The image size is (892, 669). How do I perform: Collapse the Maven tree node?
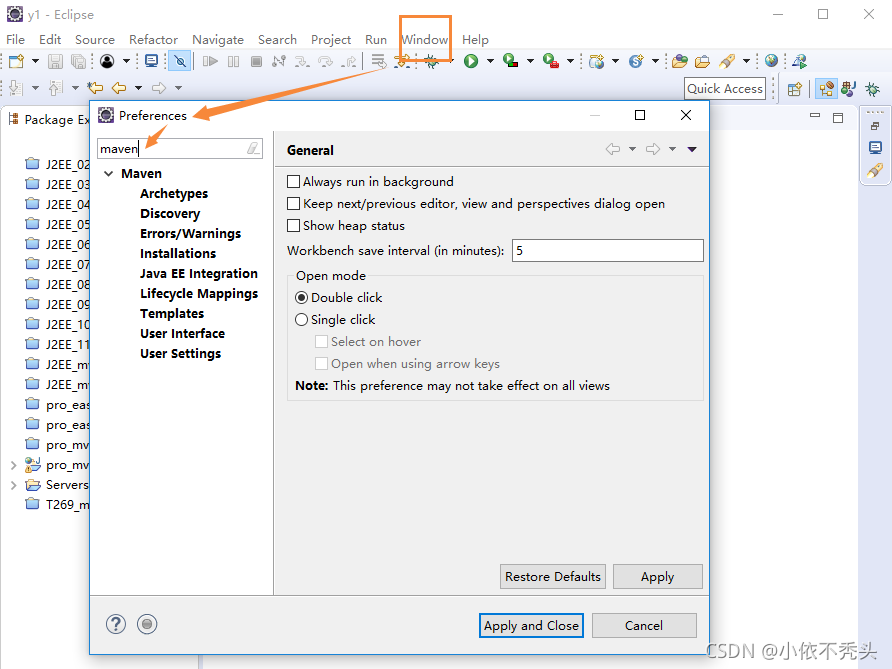pyautogui.click(x=109, y=174)
